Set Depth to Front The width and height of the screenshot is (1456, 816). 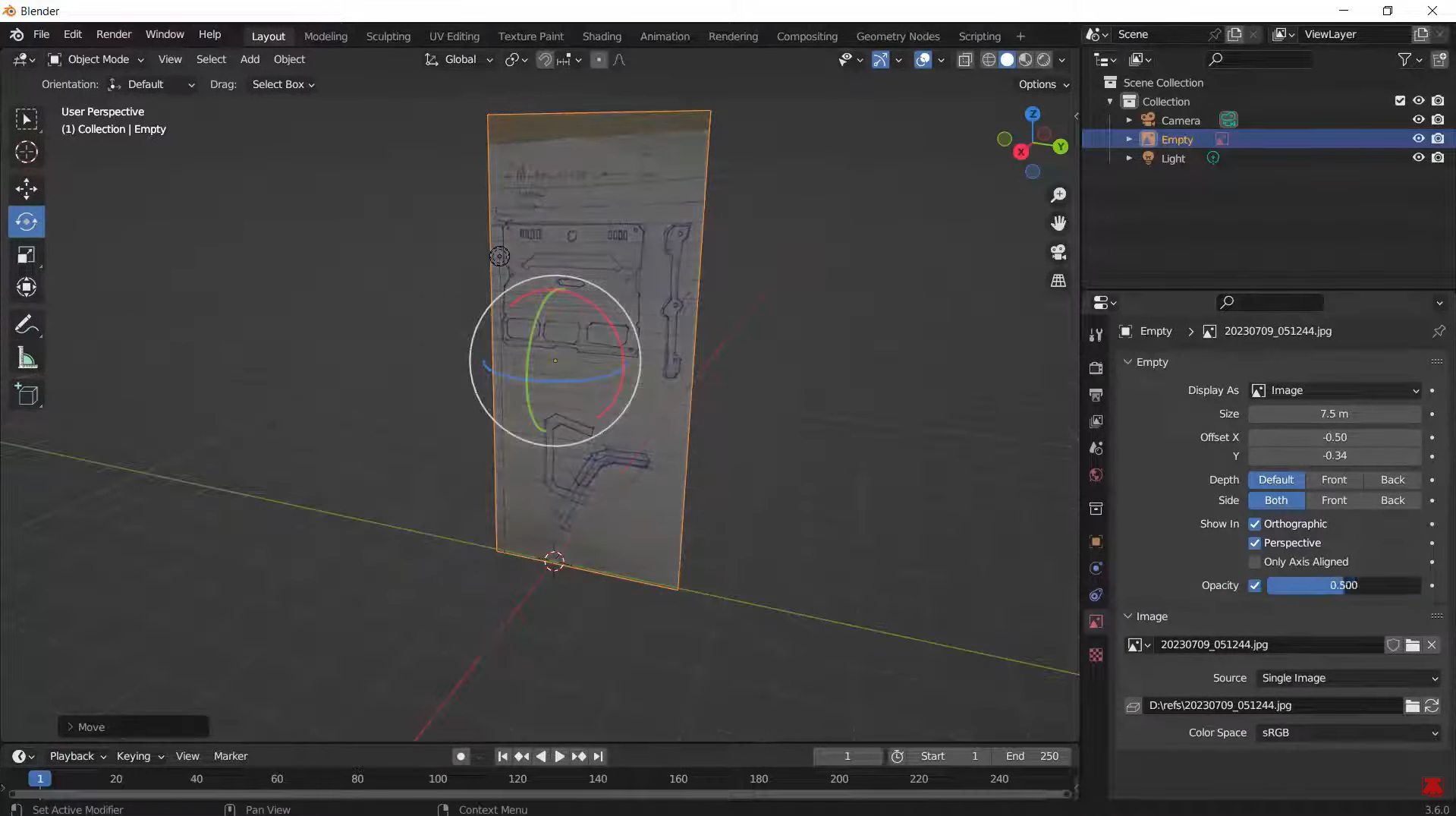1334,480
